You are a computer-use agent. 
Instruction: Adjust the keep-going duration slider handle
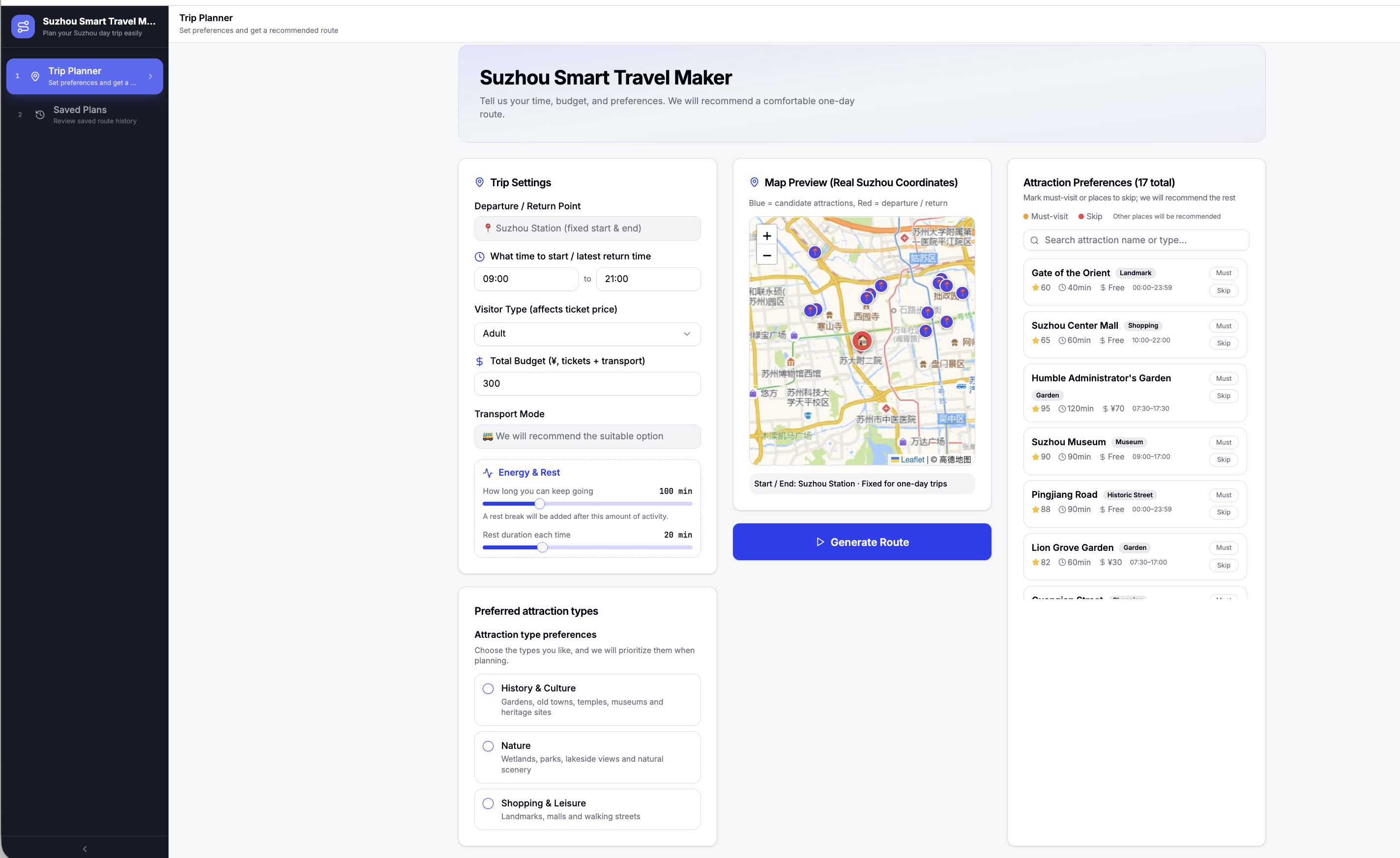tap(540, 504)
